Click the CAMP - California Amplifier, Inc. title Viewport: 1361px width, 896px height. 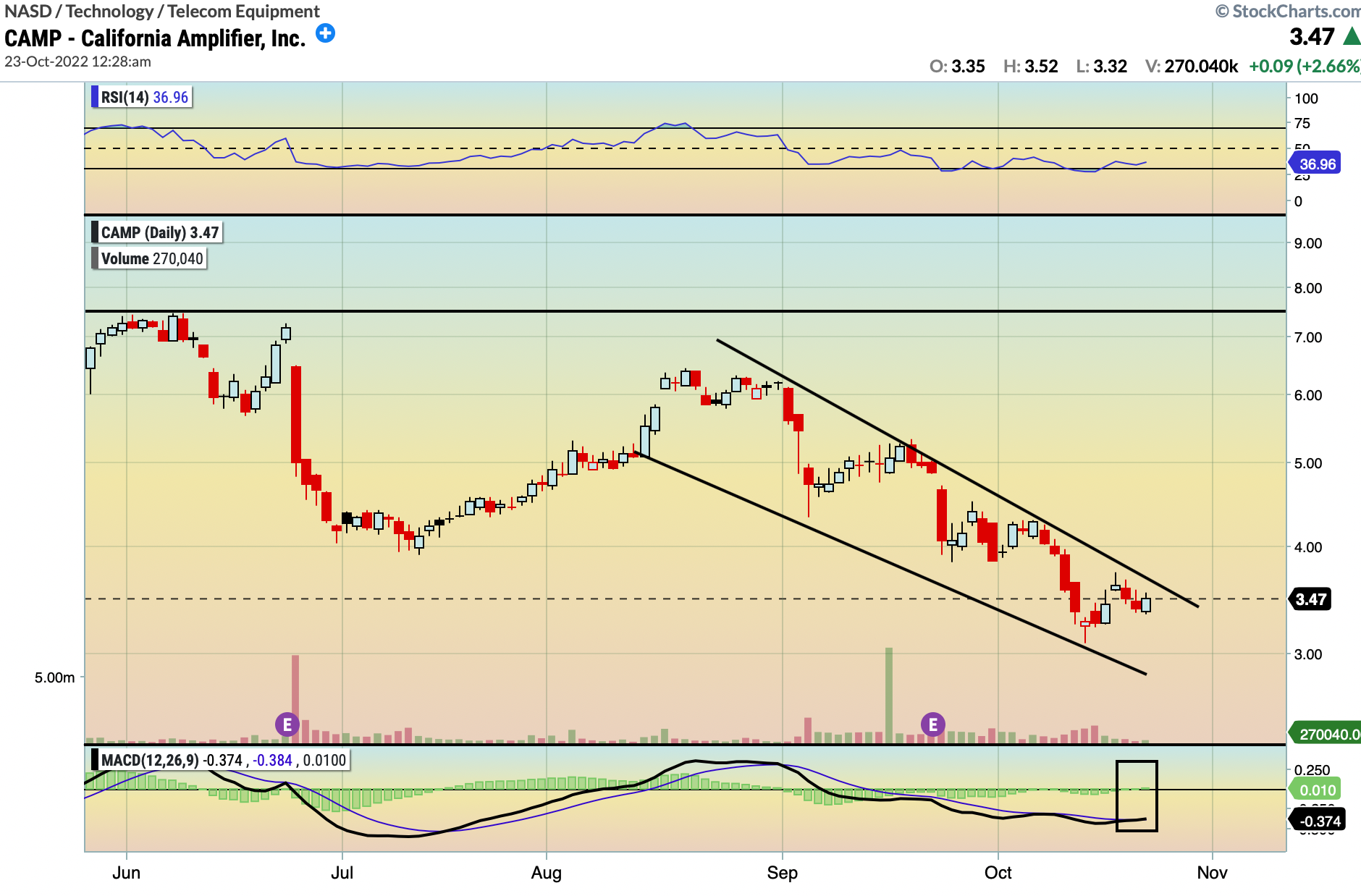[155, 38]
